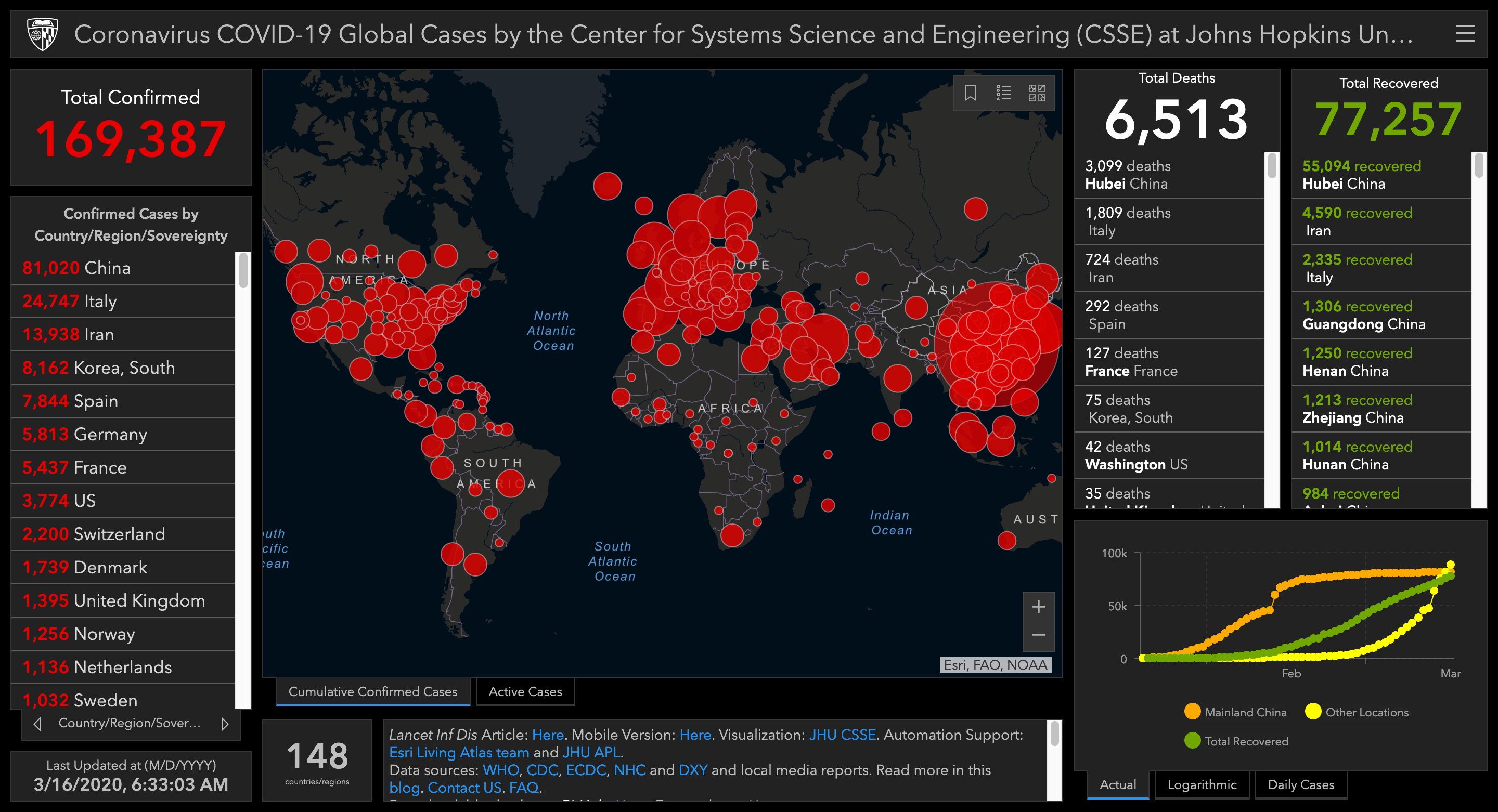1498x812 pixels.
Task: Select Germany in confirmed cases list
Action: pyautogui.click(x=123, y=434)
